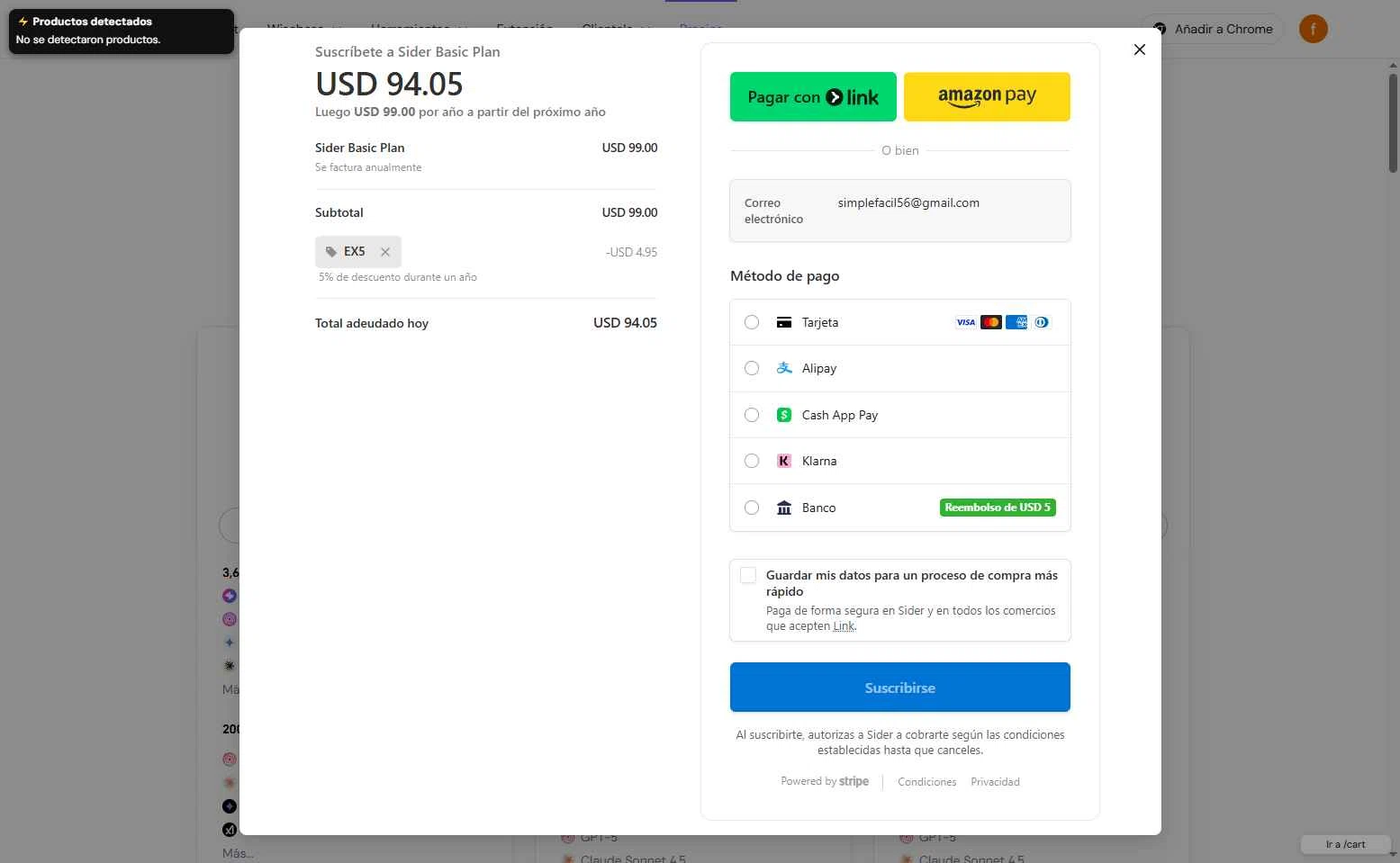Click the Powered by Stripe link
Viewport: 1400px width, 863px height.
pyautogui.click(x=825, y=781)
